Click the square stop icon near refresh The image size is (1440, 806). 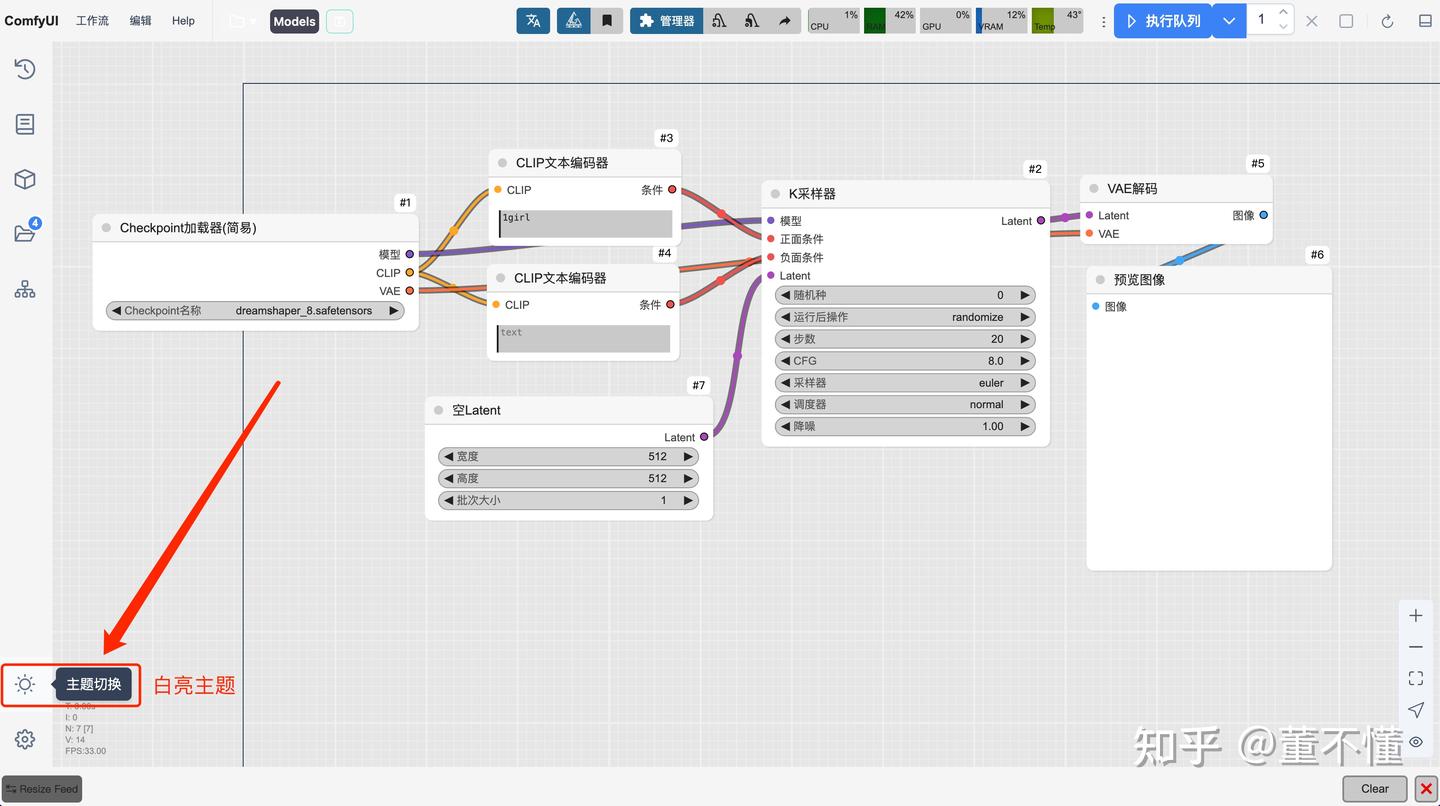pos(1346,21)
